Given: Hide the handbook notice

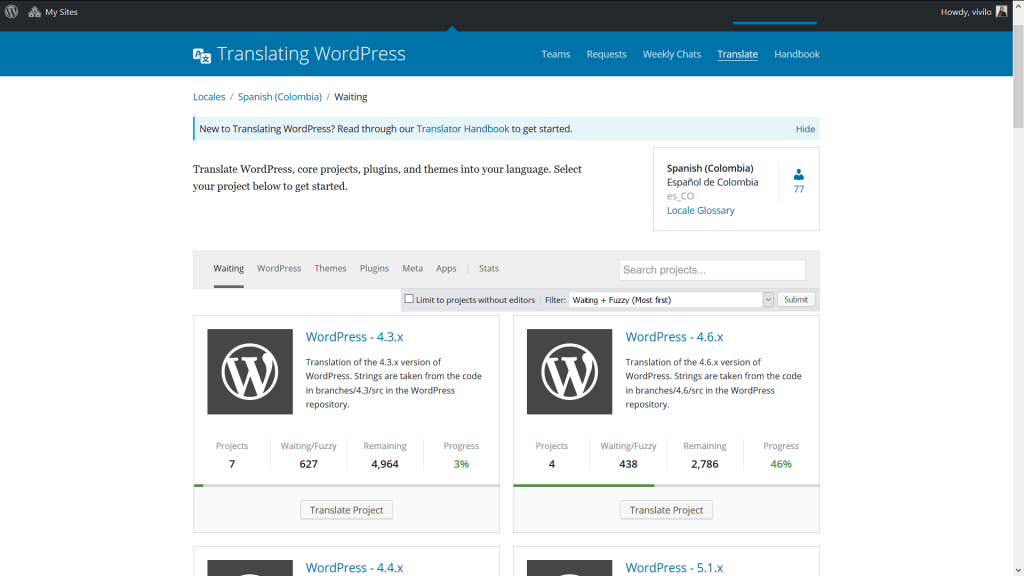Looking at the screenshot, I should (805, 129).
